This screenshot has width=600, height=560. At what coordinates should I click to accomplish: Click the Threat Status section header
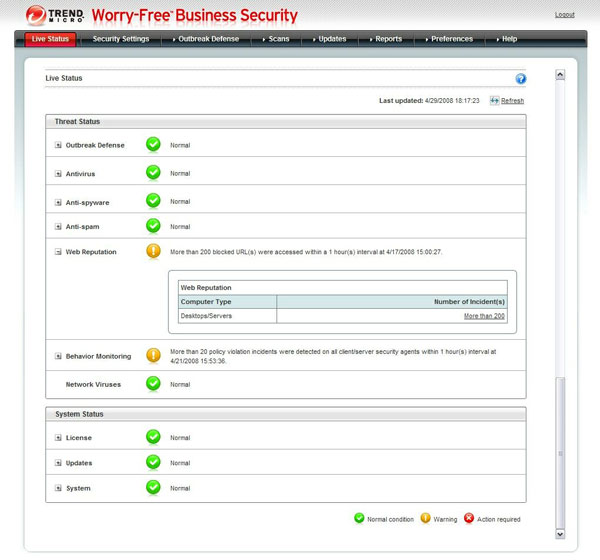click(x=286, y=121)
